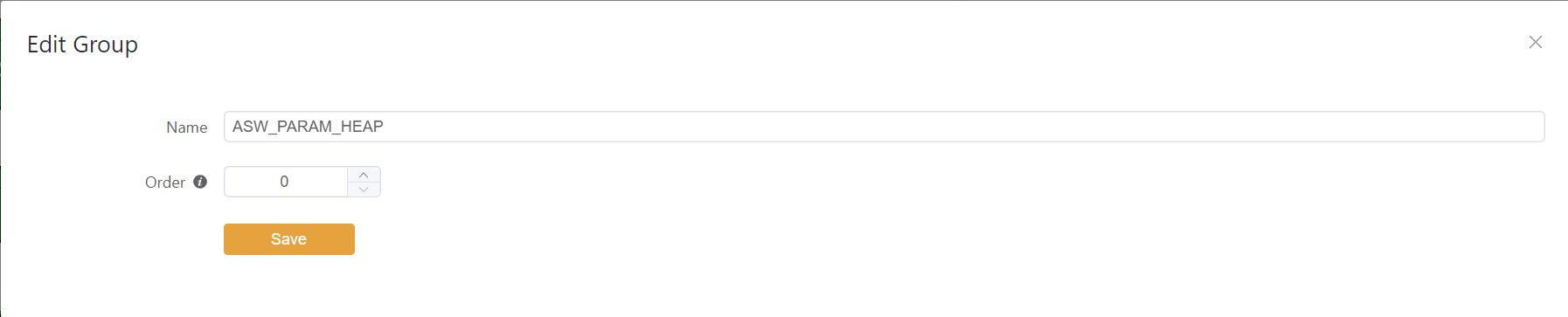
Task: Increase the Order value with up arrow
Action: coord(364,175)
